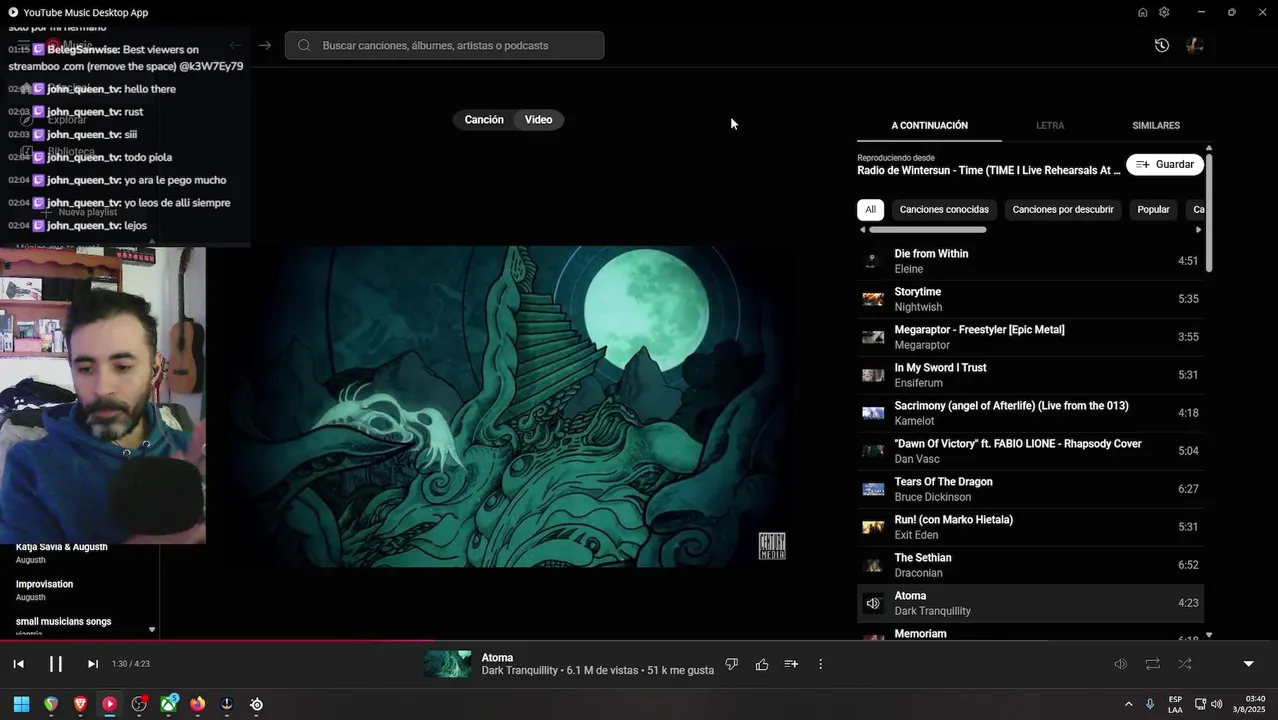Click the Nightwish Storytime thumbnail

873,299
